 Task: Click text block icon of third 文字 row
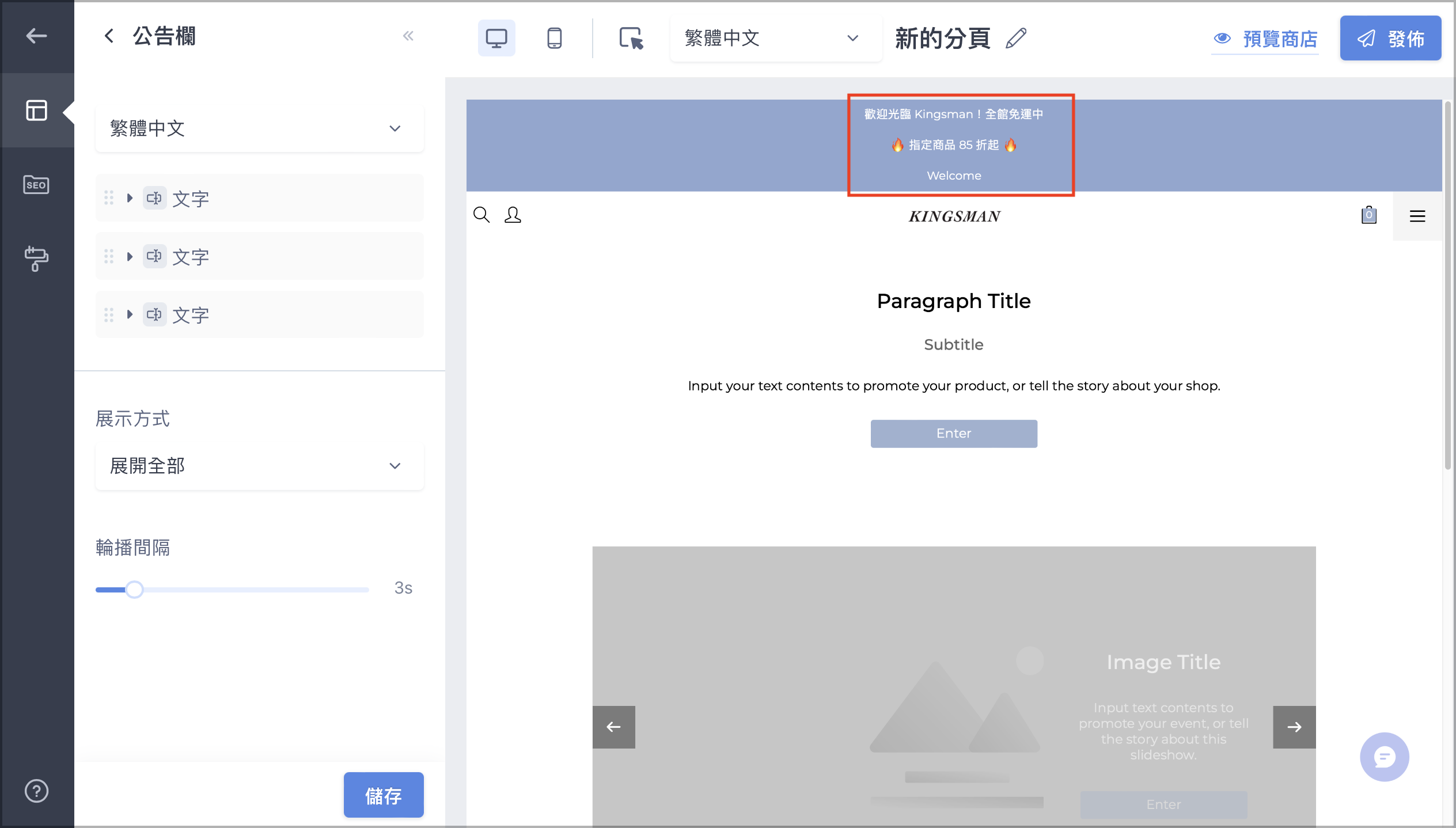point(154,314)
